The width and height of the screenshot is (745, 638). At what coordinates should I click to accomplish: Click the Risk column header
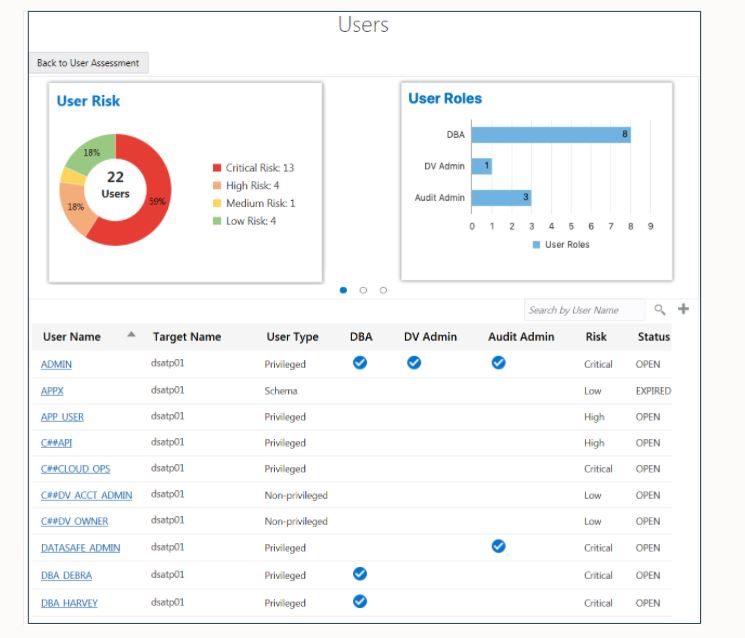click(596, 337)
